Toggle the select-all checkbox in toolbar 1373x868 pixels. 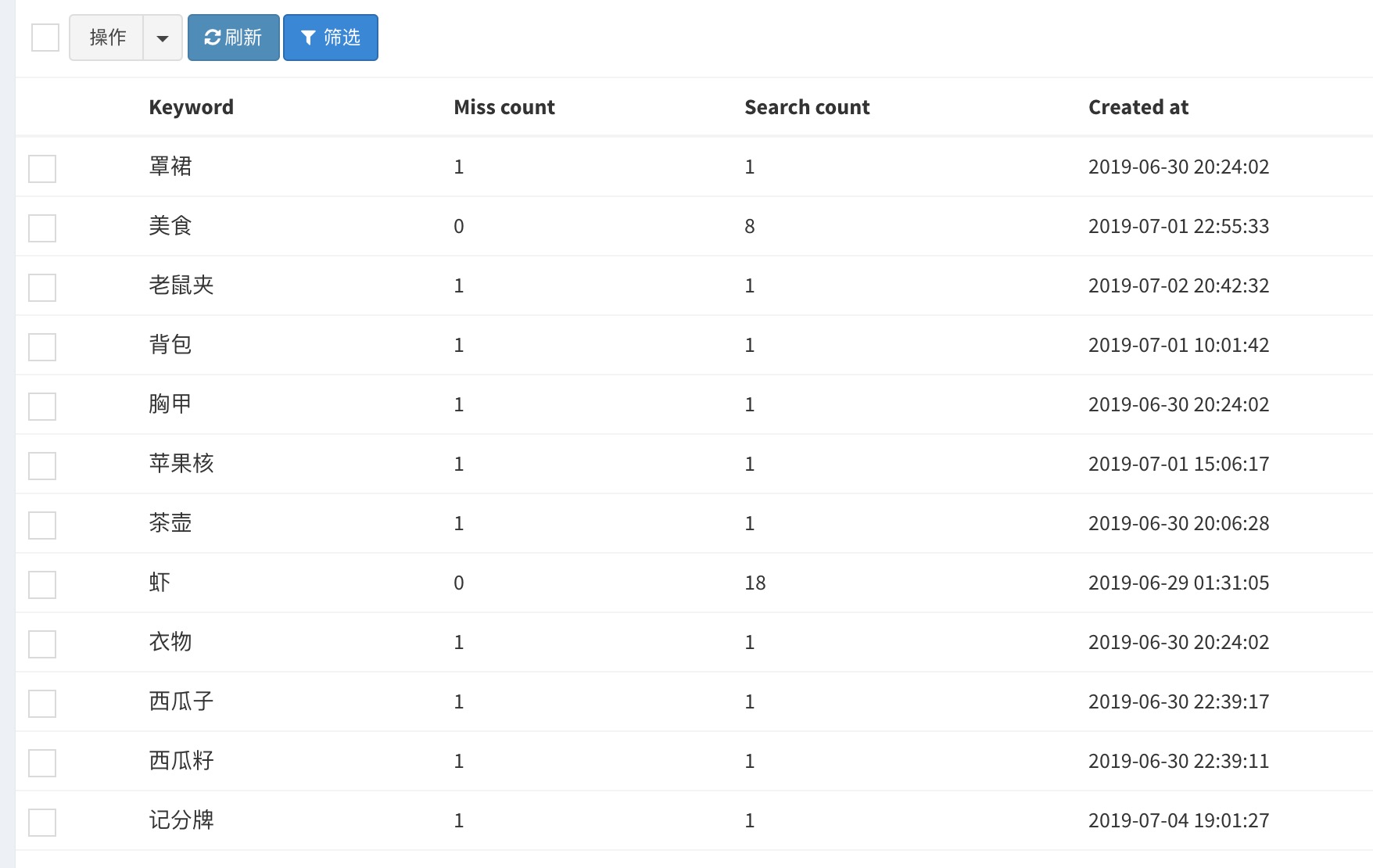pos(45,38)
